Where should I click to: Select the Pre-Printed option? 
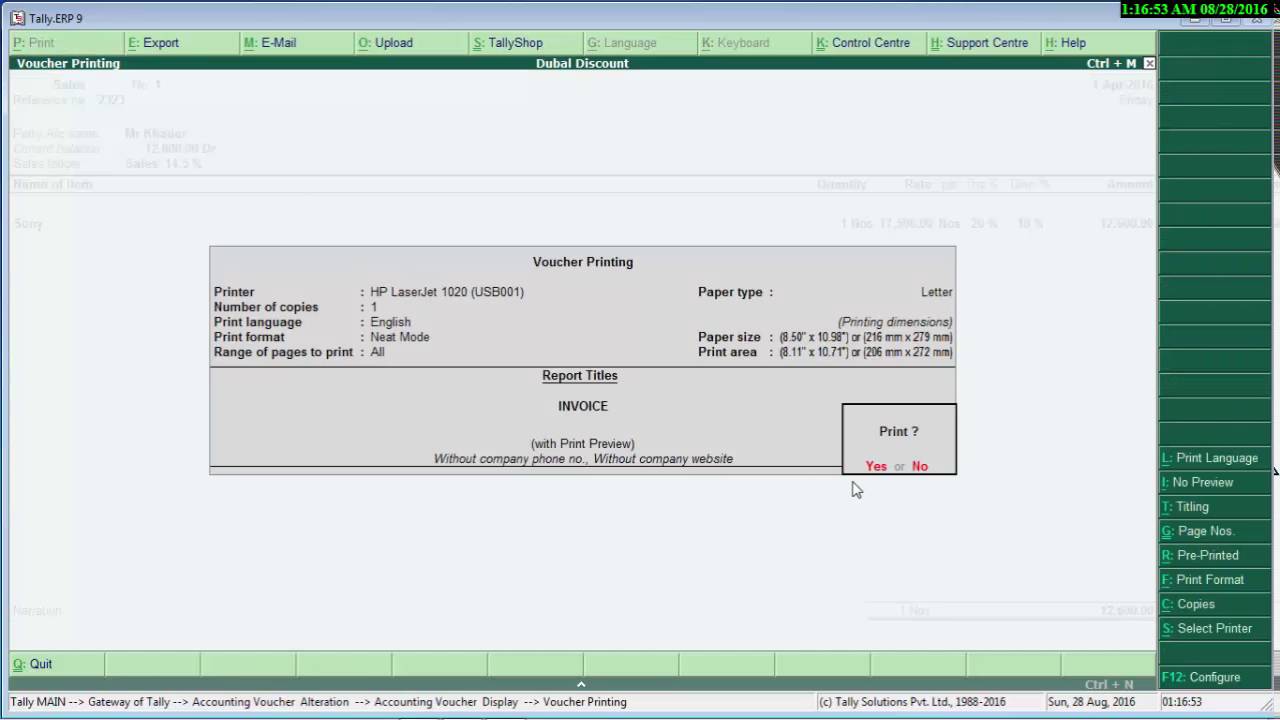1214,555
